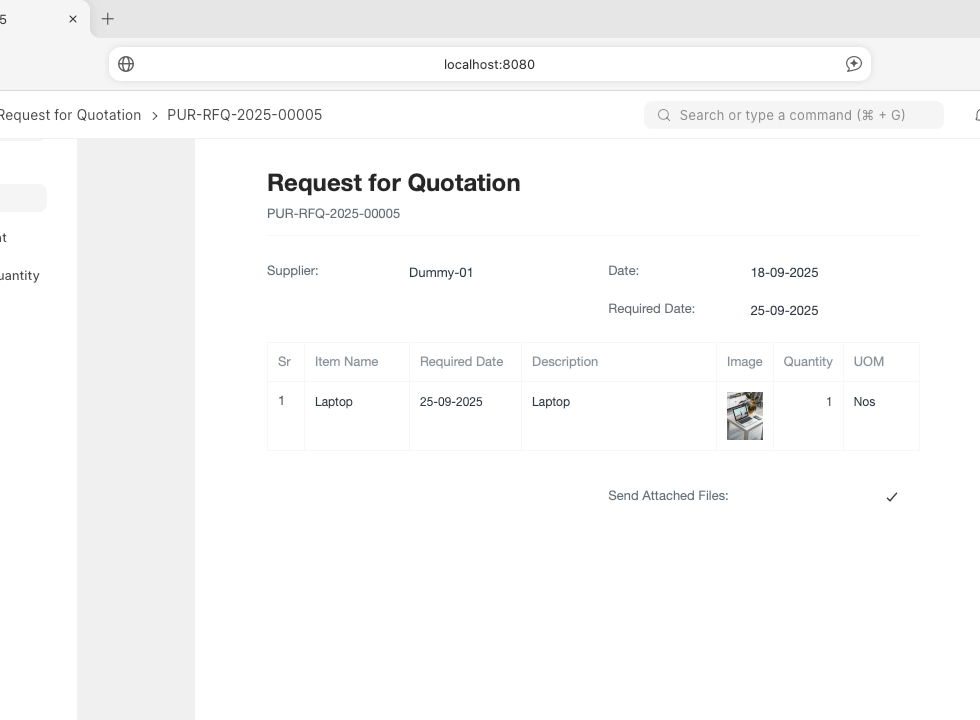Image resolution: width=980 pixels, height=720 pixels.
Task: Click the assistant chat sparkle icon
Action: pyautogui.click(x=853, y=64)
